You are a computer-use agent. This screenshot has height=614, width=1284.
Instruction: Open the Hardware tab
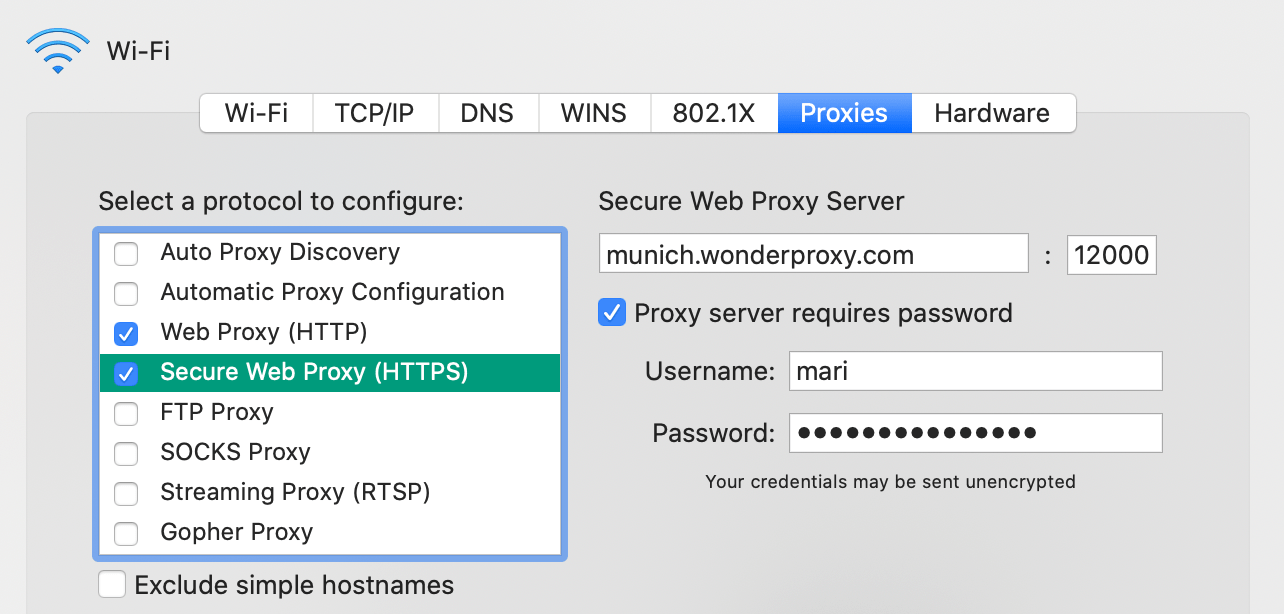tap(993, 112)
